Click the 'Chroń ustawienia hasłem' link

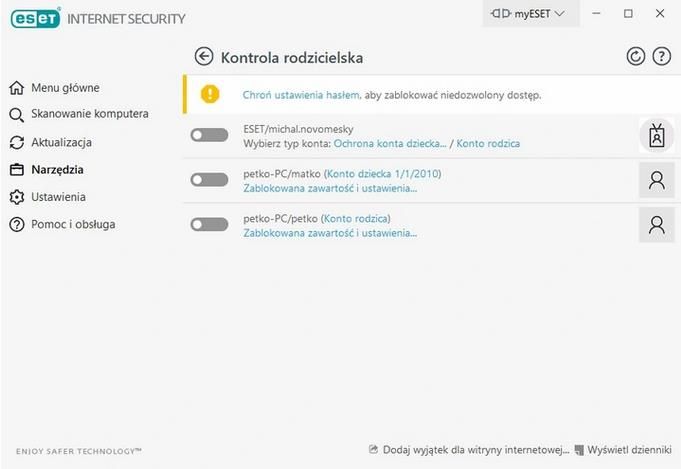point(301,95)
